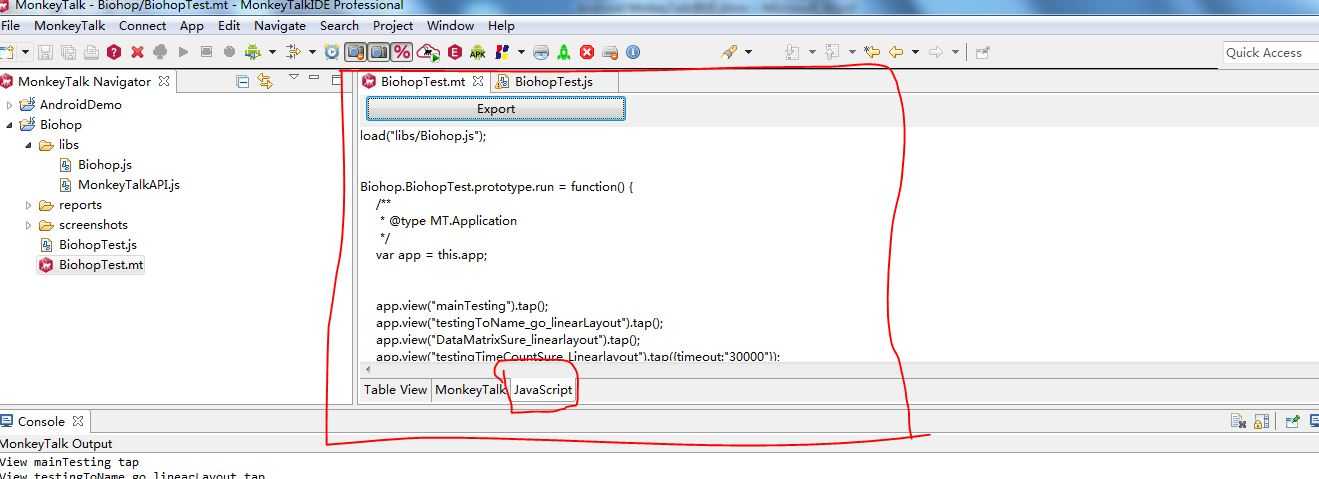
Task: Click the Quick Access search field
Action: click(1270, 52)
